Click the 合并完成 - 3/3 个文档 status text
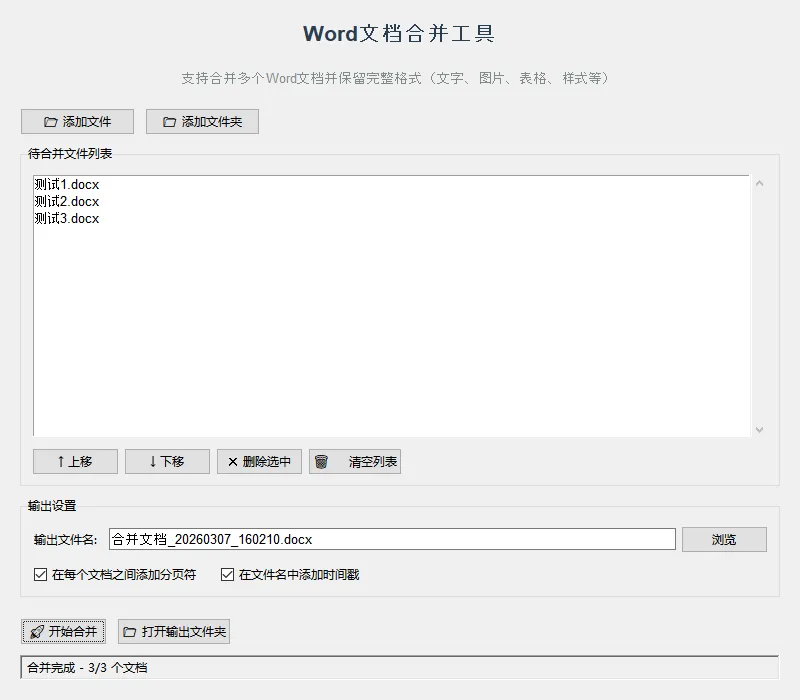The width and height of the screenshot is (800, 700). pyautogui.click(x=87, y=668)
